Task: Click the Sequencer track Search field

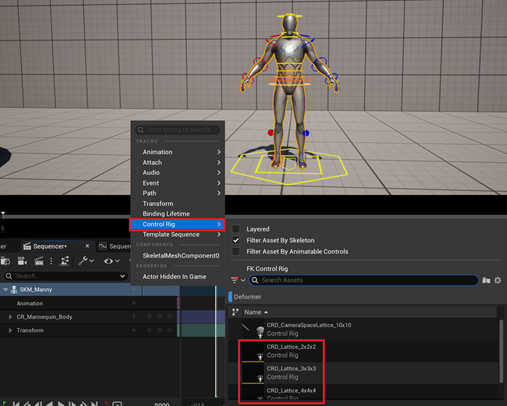Action: [65, 276]
